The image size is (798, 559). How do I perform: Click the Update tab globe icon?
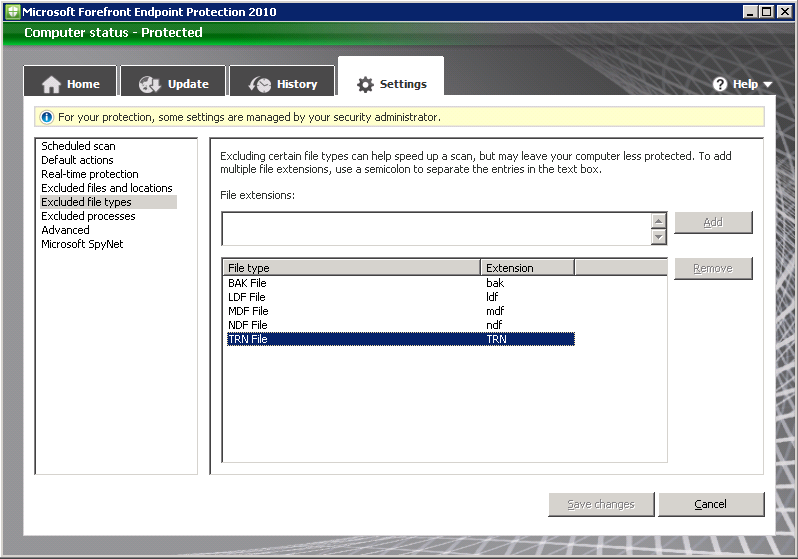point(150,85)
